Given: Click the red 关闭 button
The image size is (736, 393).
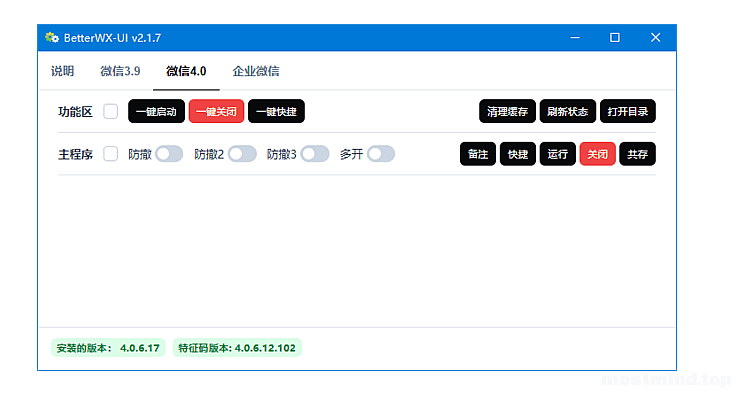Looking at the screenshot, I should (598, 154).
